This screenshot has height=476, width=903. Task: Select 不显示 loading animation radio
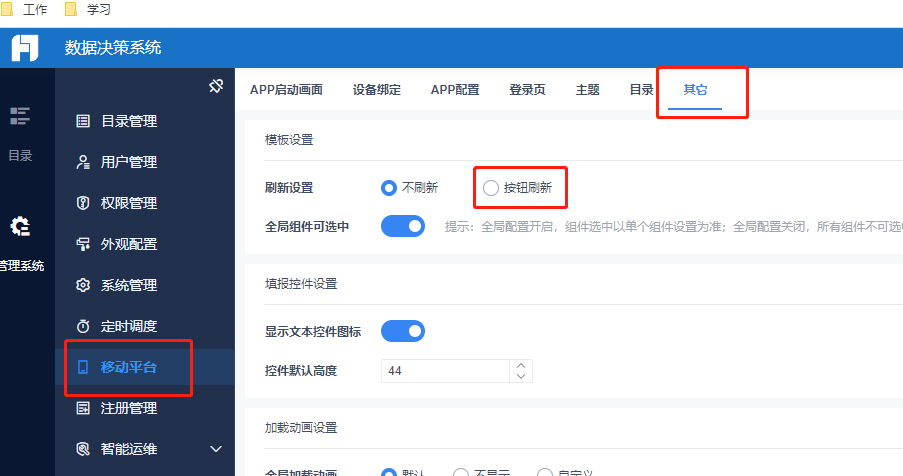click(461, 473)
